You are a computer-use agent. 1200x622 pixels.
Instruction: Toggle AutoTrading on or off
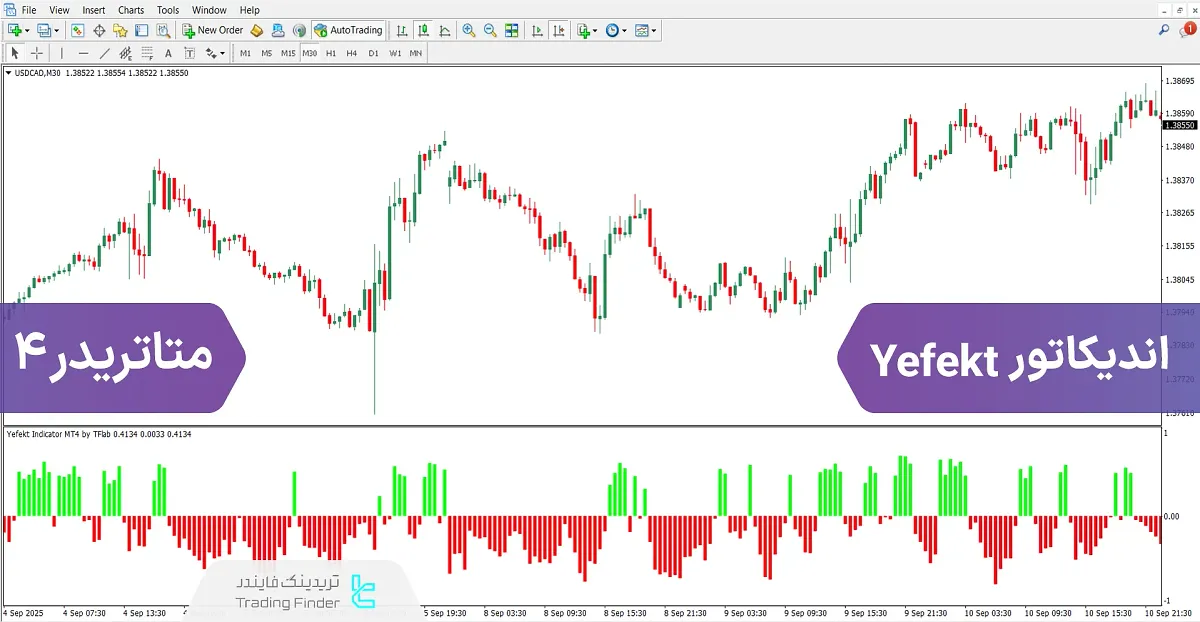coord(348,30)
